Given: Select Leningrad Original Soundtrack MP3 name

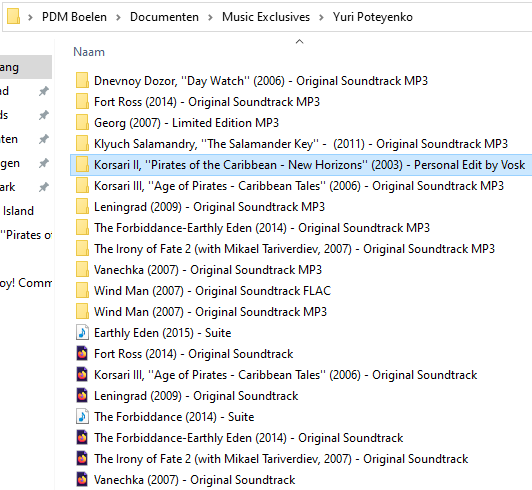Looking at the screenshot, I should point(209,207).
